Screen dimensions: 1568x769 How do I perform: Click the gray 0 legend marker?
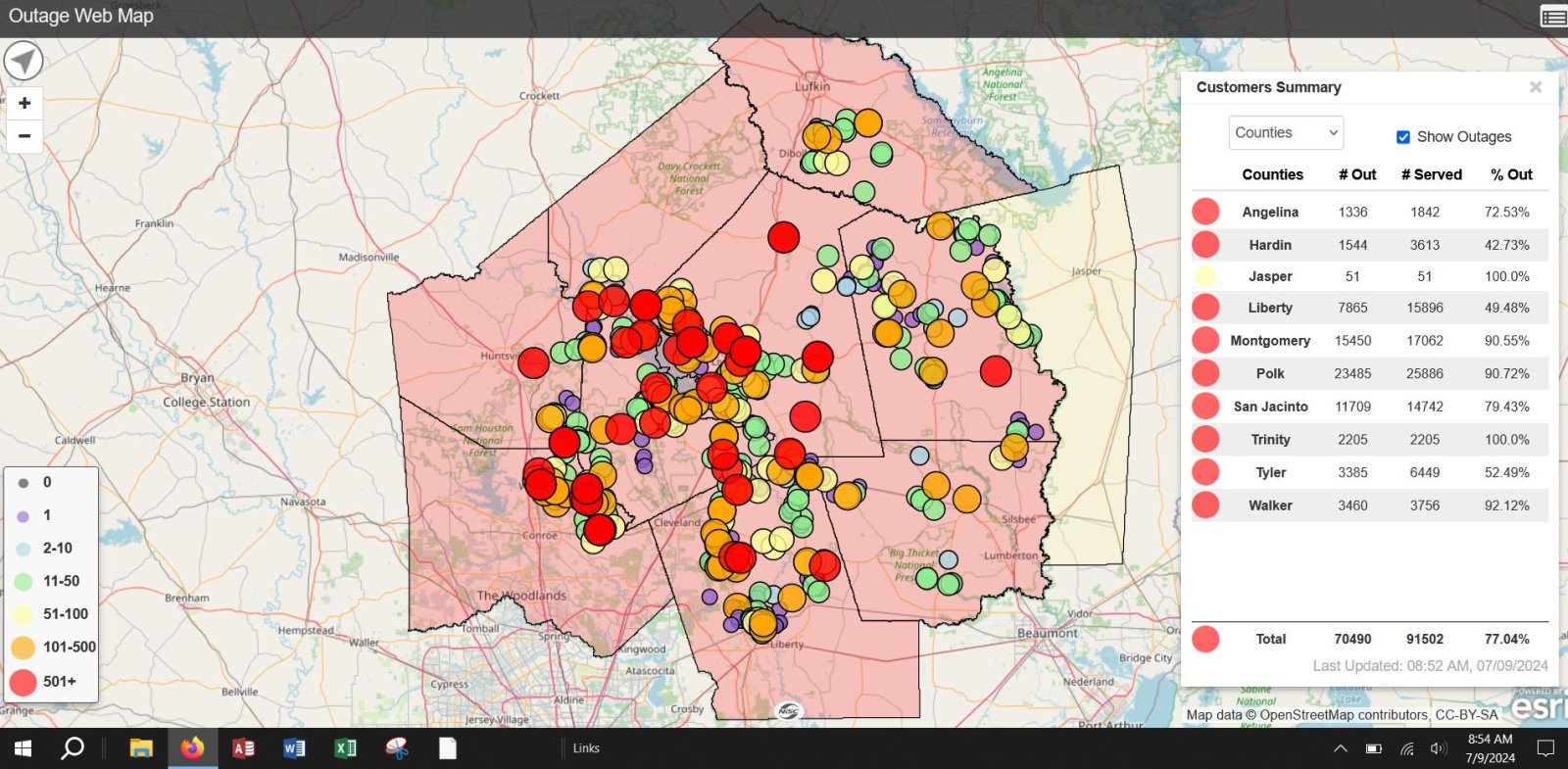pyautogui.click(x=24, y=483)
